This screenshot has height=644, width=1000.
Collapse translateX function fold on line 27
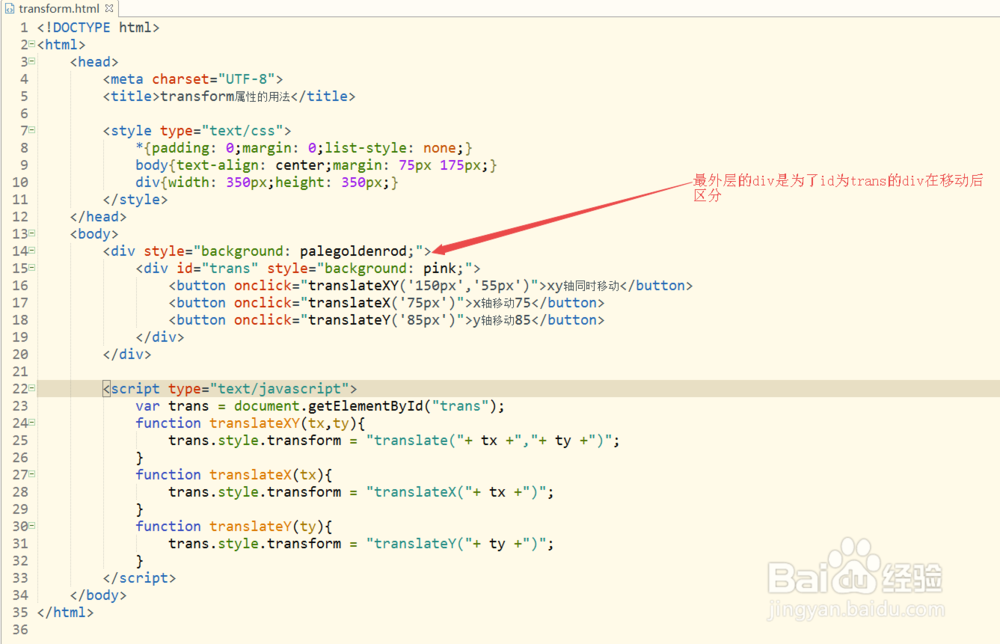pyautogui.click(x=32, y=474)
